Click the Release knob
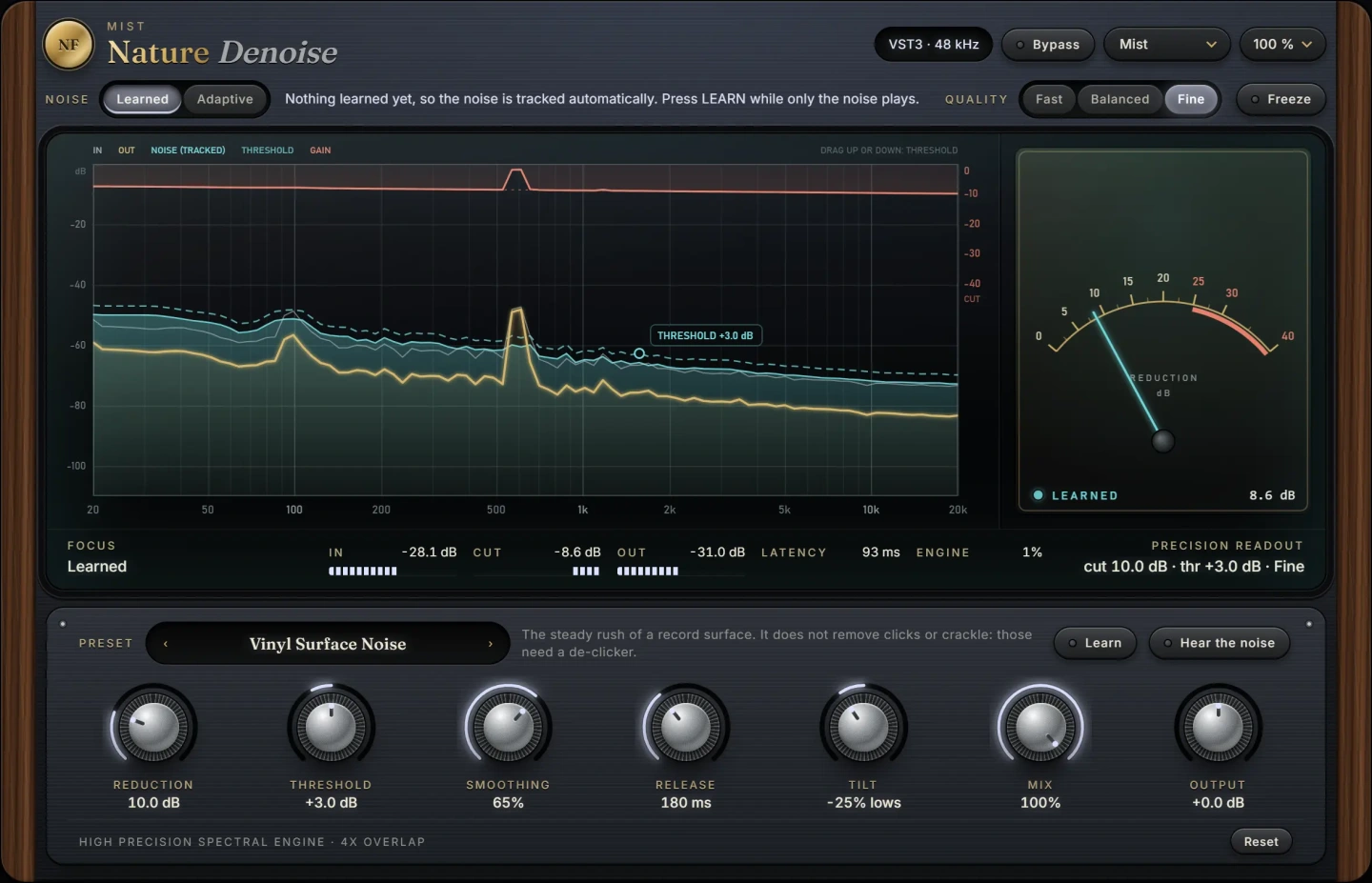Viewport: 1372px width, 883px height. point(685,728)
